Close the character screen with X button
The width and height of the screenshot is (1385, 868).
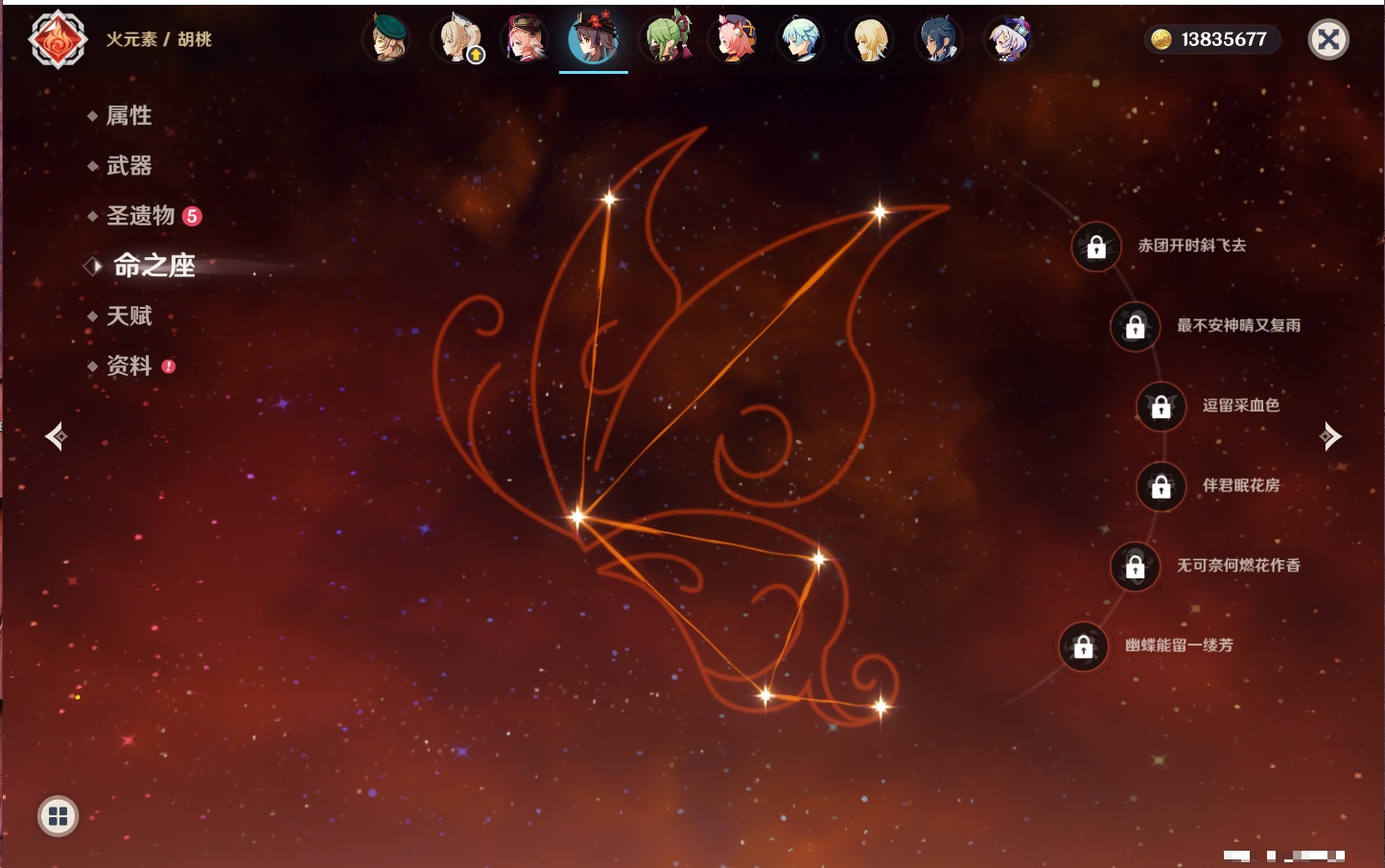[x=1328, y=39]
